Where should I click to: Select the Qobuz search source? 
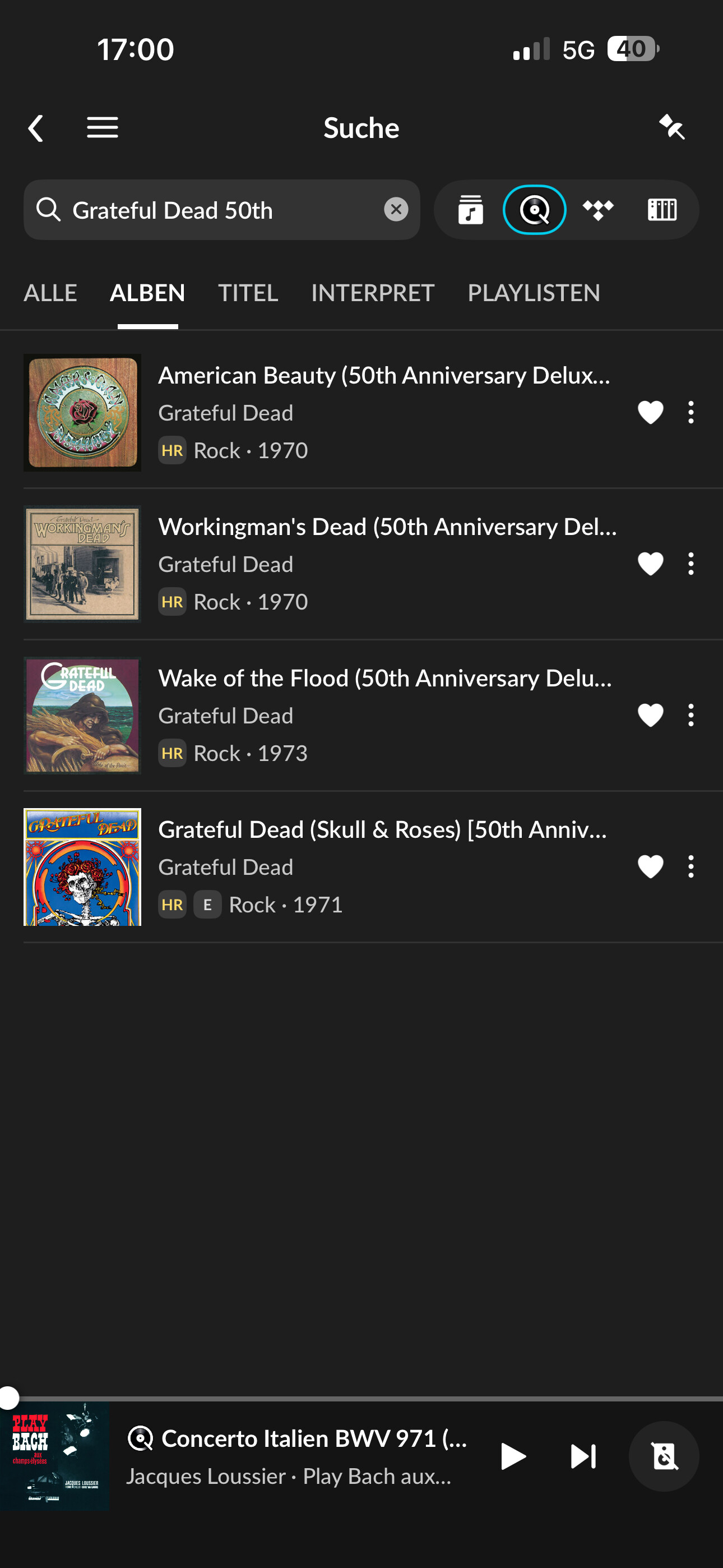pos(534,210)
